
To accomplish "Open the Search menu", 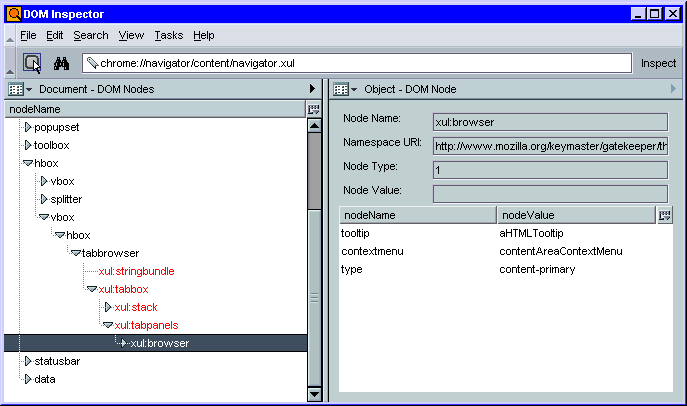I will pyautogui.click(x=91, y=35).
